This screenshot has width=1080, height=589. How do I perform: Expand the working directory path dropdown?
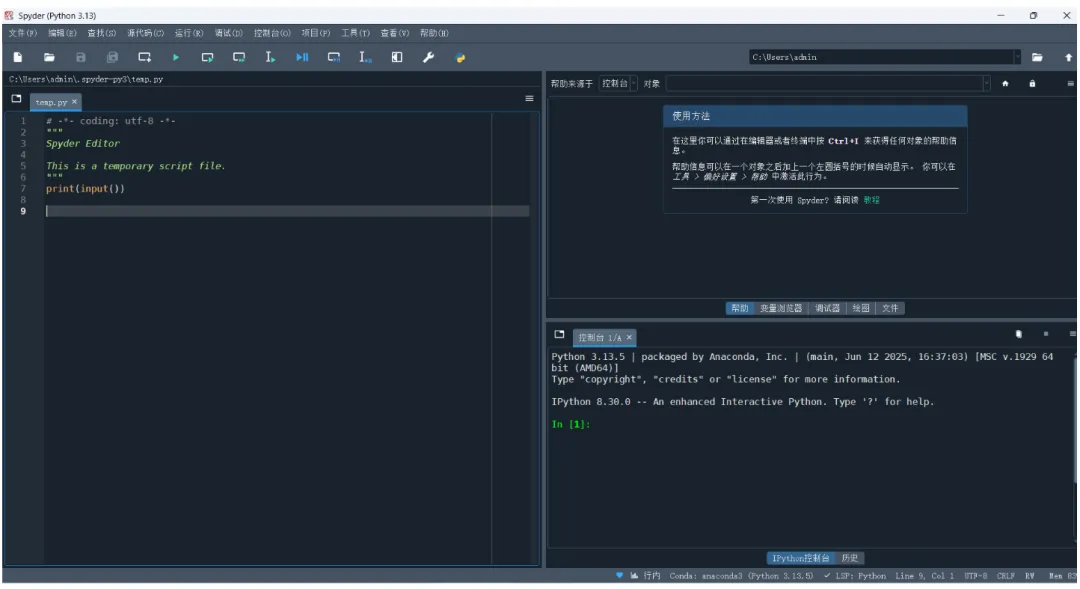click(x=1017, y=57)
